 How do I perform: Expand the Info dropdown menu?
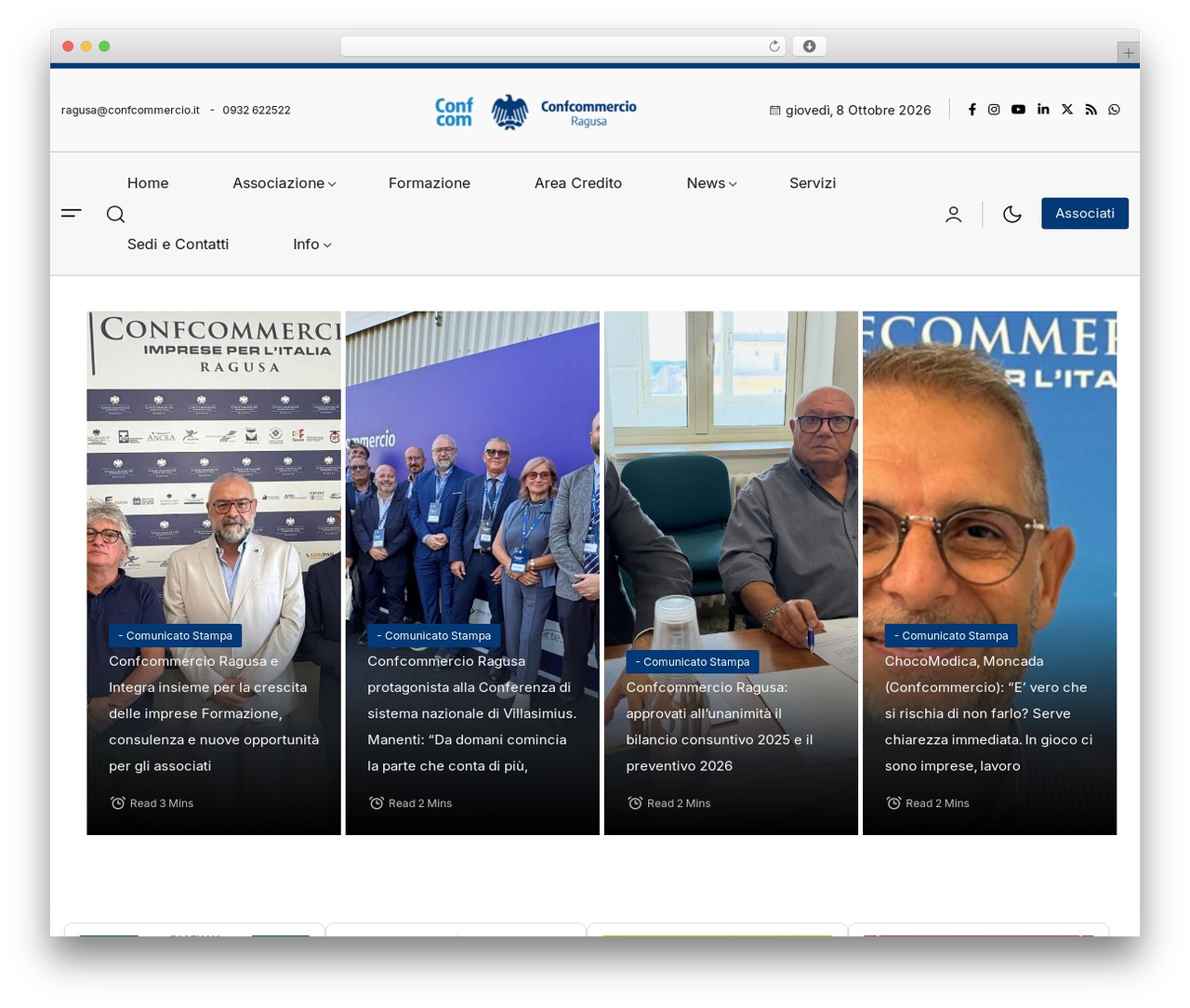pos(312,245)
